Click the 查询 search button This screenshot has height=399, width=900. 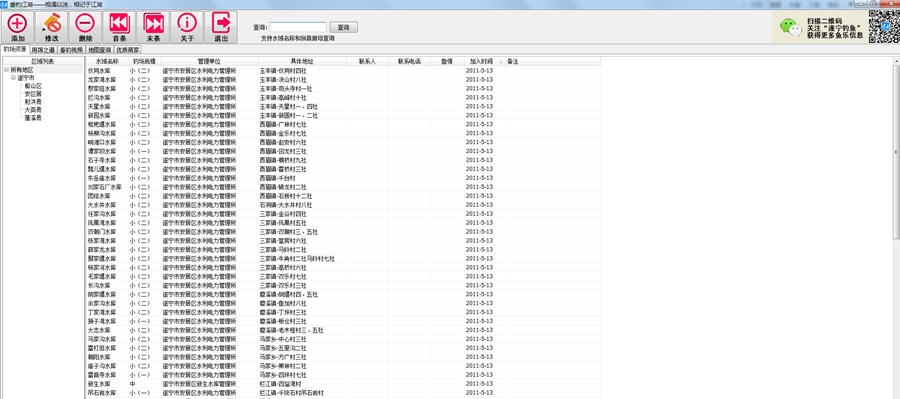coord(344,27)
